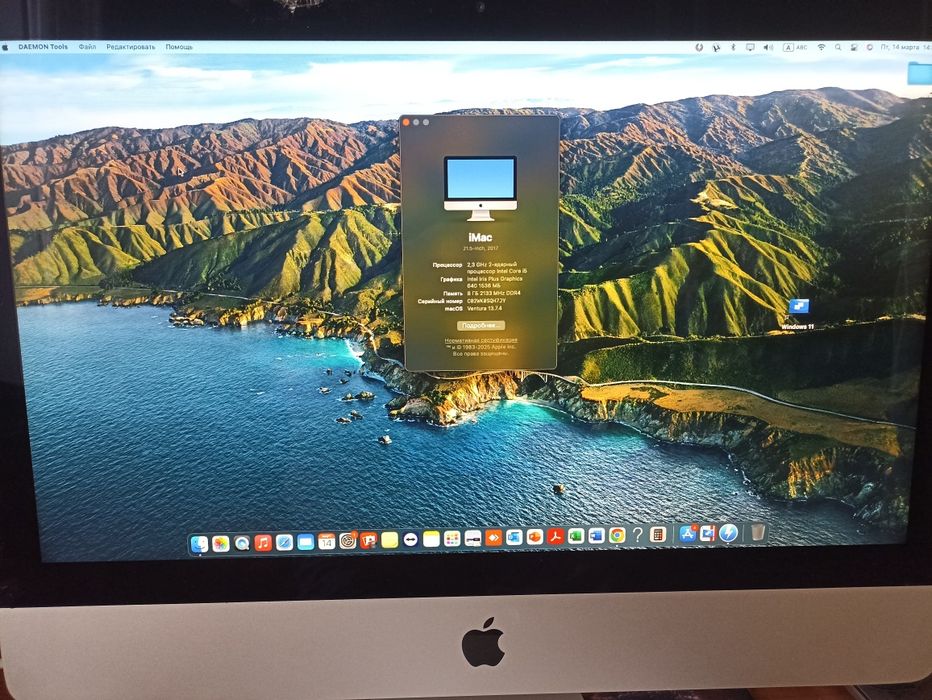Open the Редактировать menu
The height and width of the screenshot is (700, 932).
coord(131,47)
